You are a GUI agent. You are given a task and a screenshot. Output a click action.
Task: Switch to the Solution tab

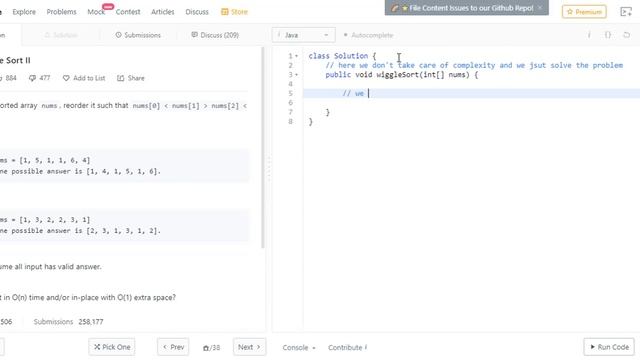click(x=61, y=35)
